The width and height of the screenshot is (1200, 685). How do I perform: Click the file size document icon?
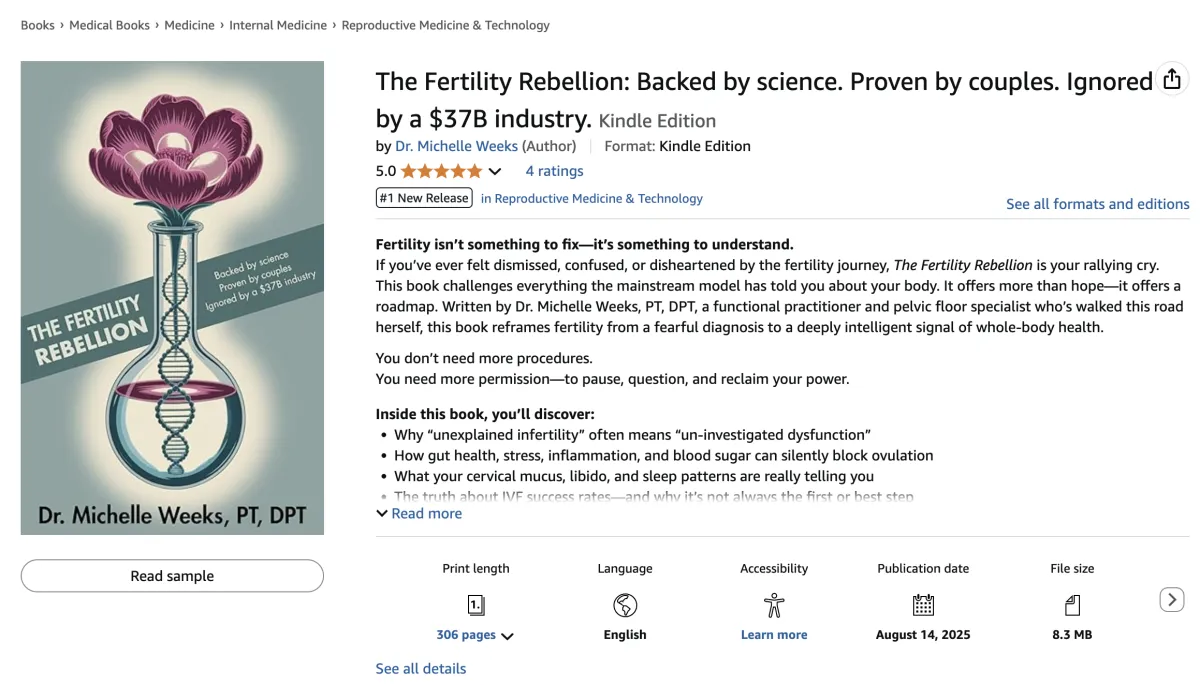click(x=1072, y=605)
